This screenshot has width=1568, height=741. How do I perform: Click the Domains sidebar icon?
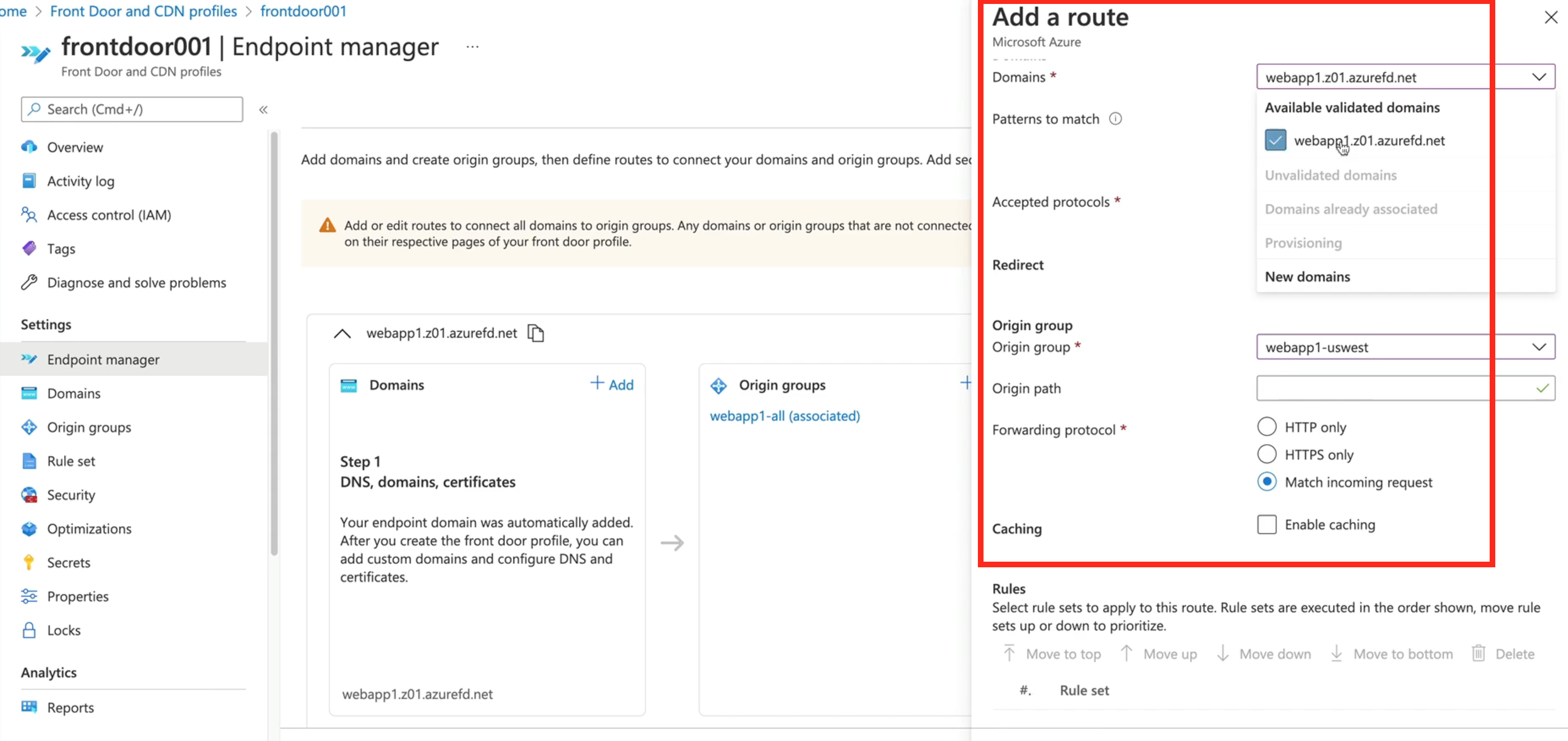click(29, 392)
